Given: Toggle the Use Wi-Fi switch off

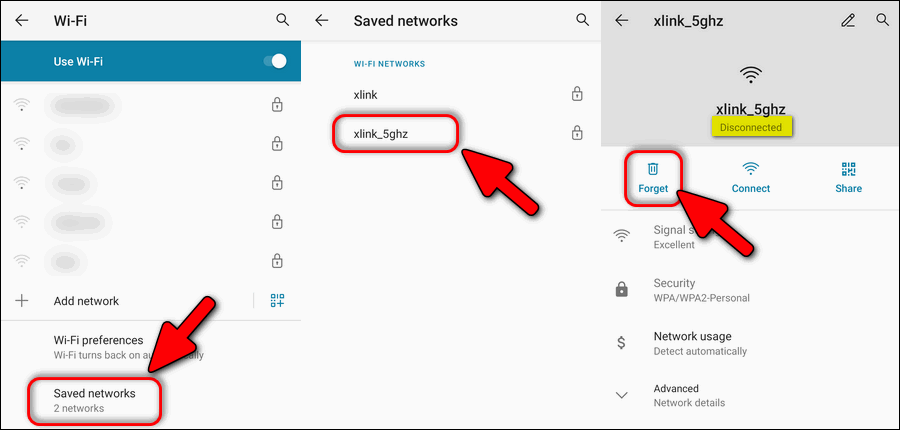Looking at the screenshot, I should click(x=275, y=61).
